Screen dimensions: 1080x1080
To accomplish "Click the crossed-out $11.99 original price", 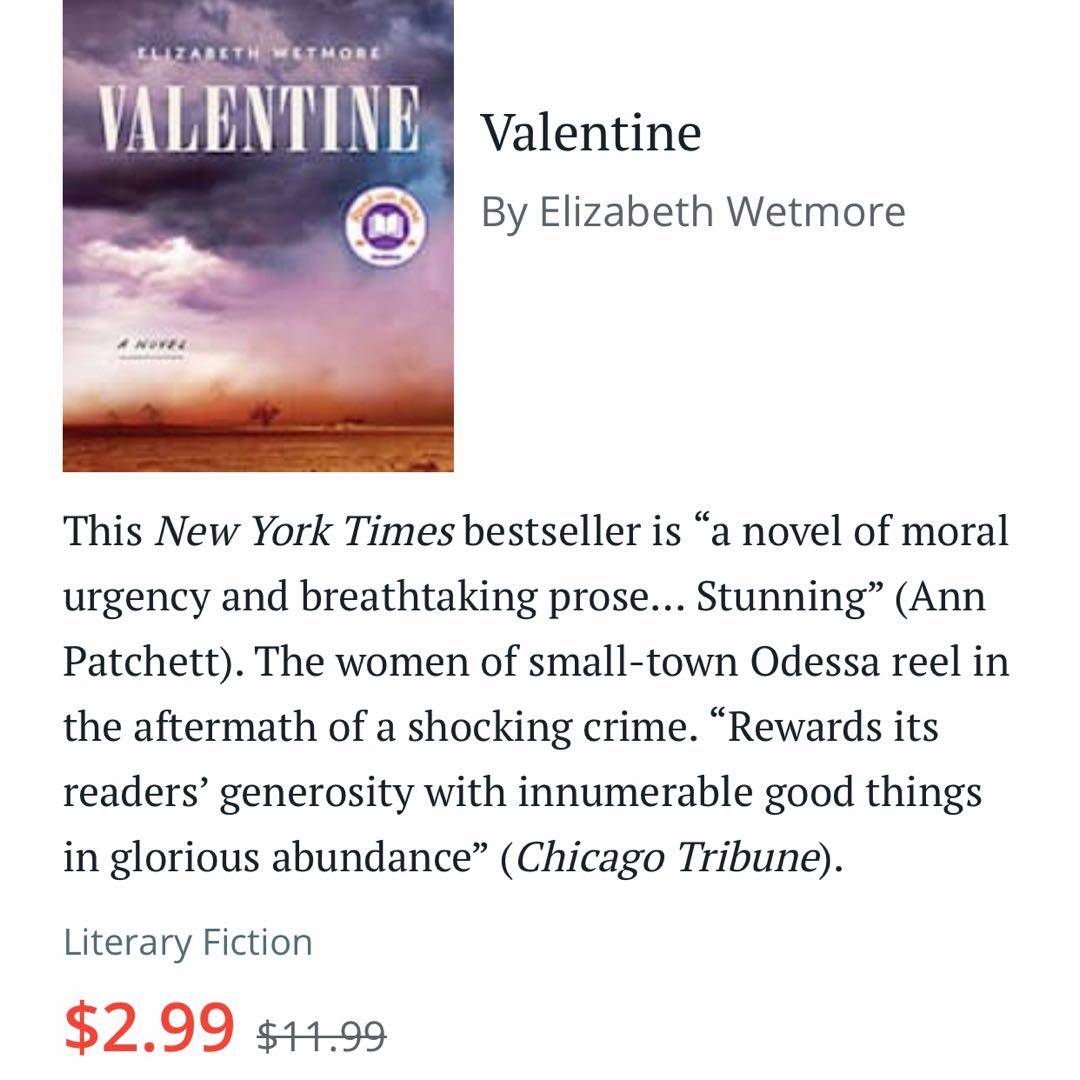I will (321, 1034).
